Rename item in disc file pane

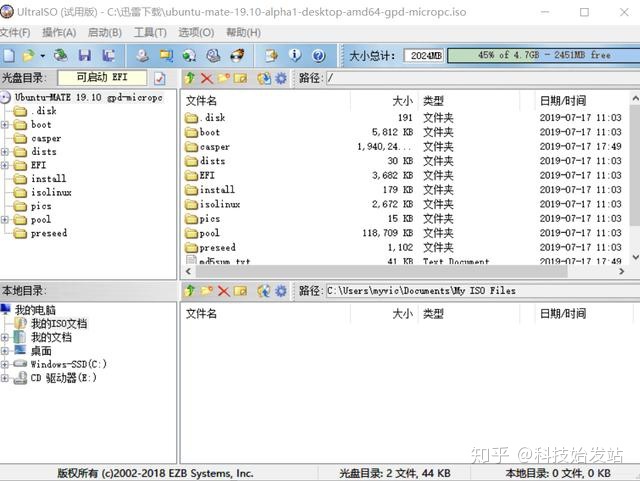(240, 78)
